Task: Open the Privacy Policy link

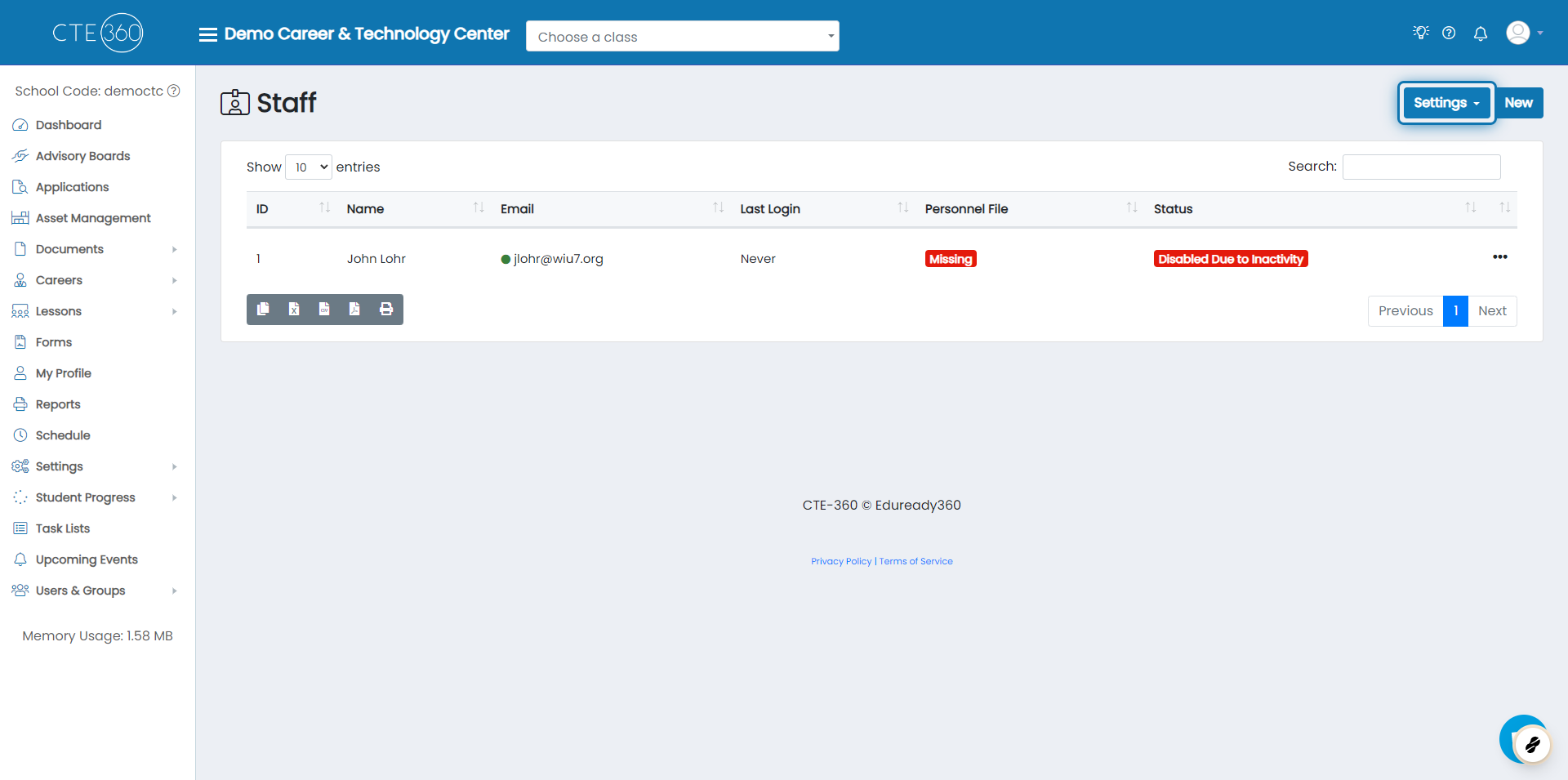Action: tap(840, 562)
